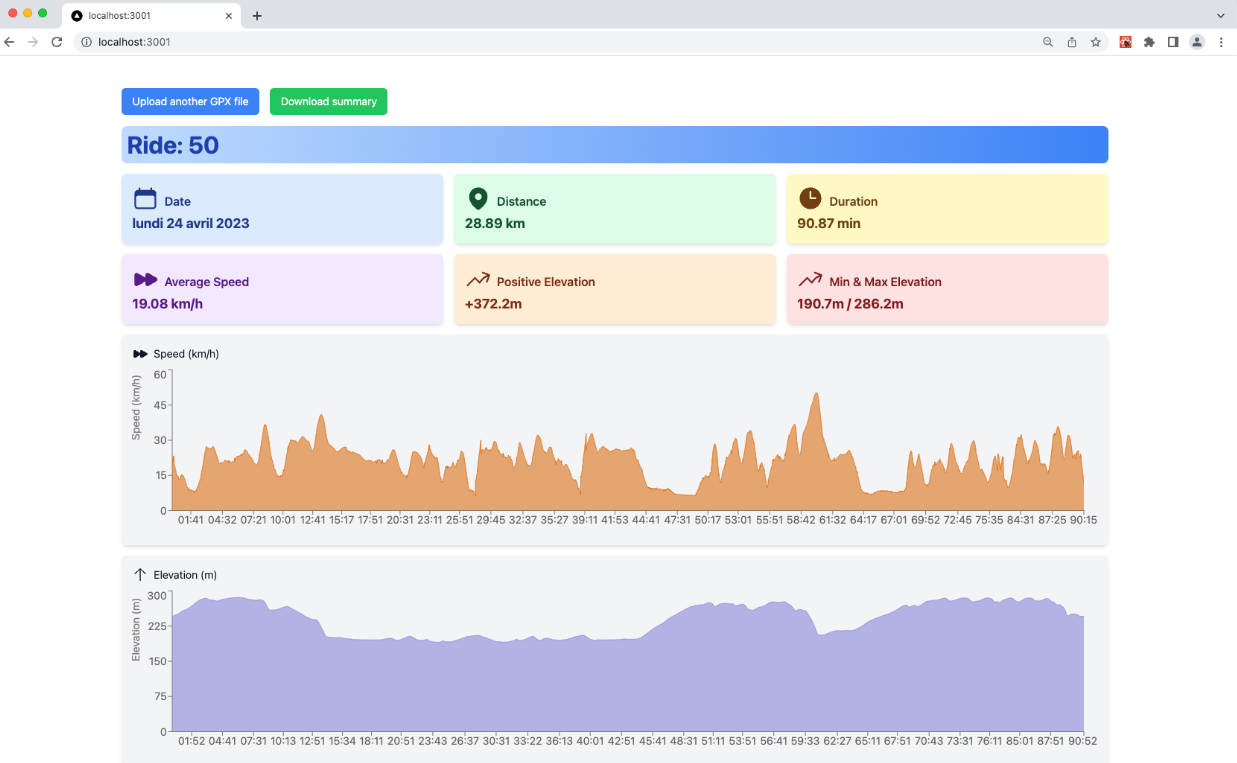Click the trend-arrow icon on Positive Elevation card
This screenshot has height=763, width=1237.
478,280
